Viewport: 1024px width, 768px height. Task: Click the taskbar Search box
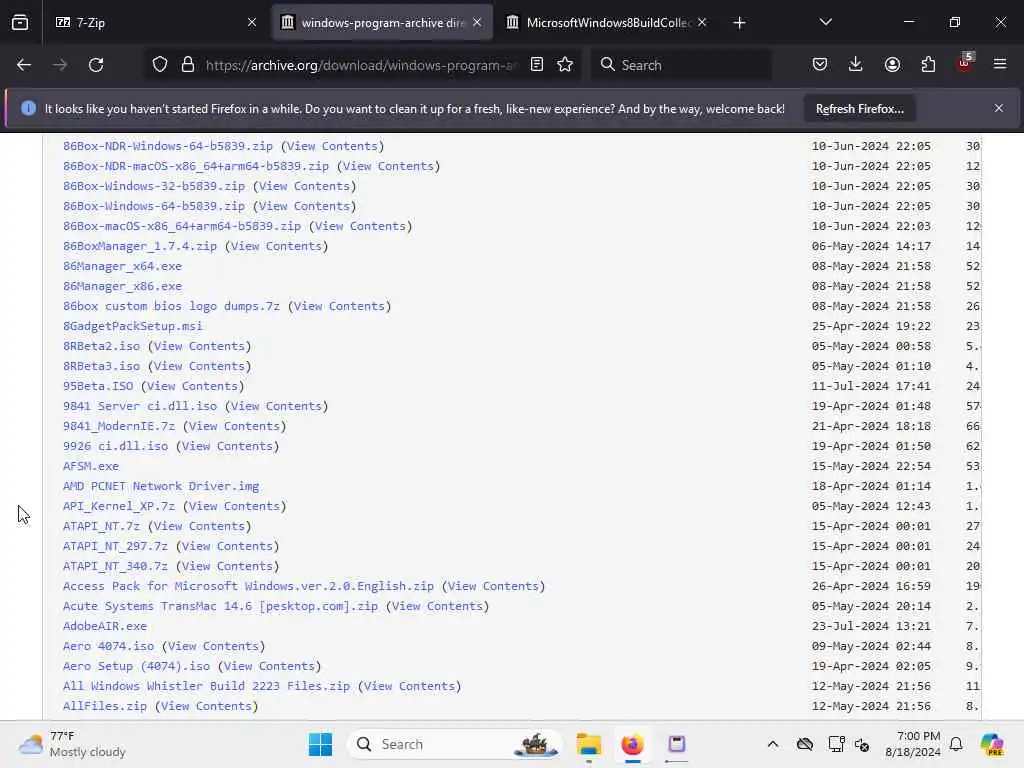pos(455,744)
